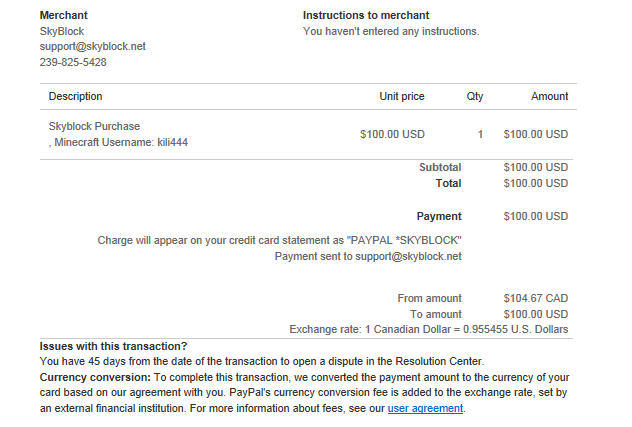This screenshot has height=427, width=632.
Task: Click the Amount column header
Action: pyautogui.click(x=549, y=96)
